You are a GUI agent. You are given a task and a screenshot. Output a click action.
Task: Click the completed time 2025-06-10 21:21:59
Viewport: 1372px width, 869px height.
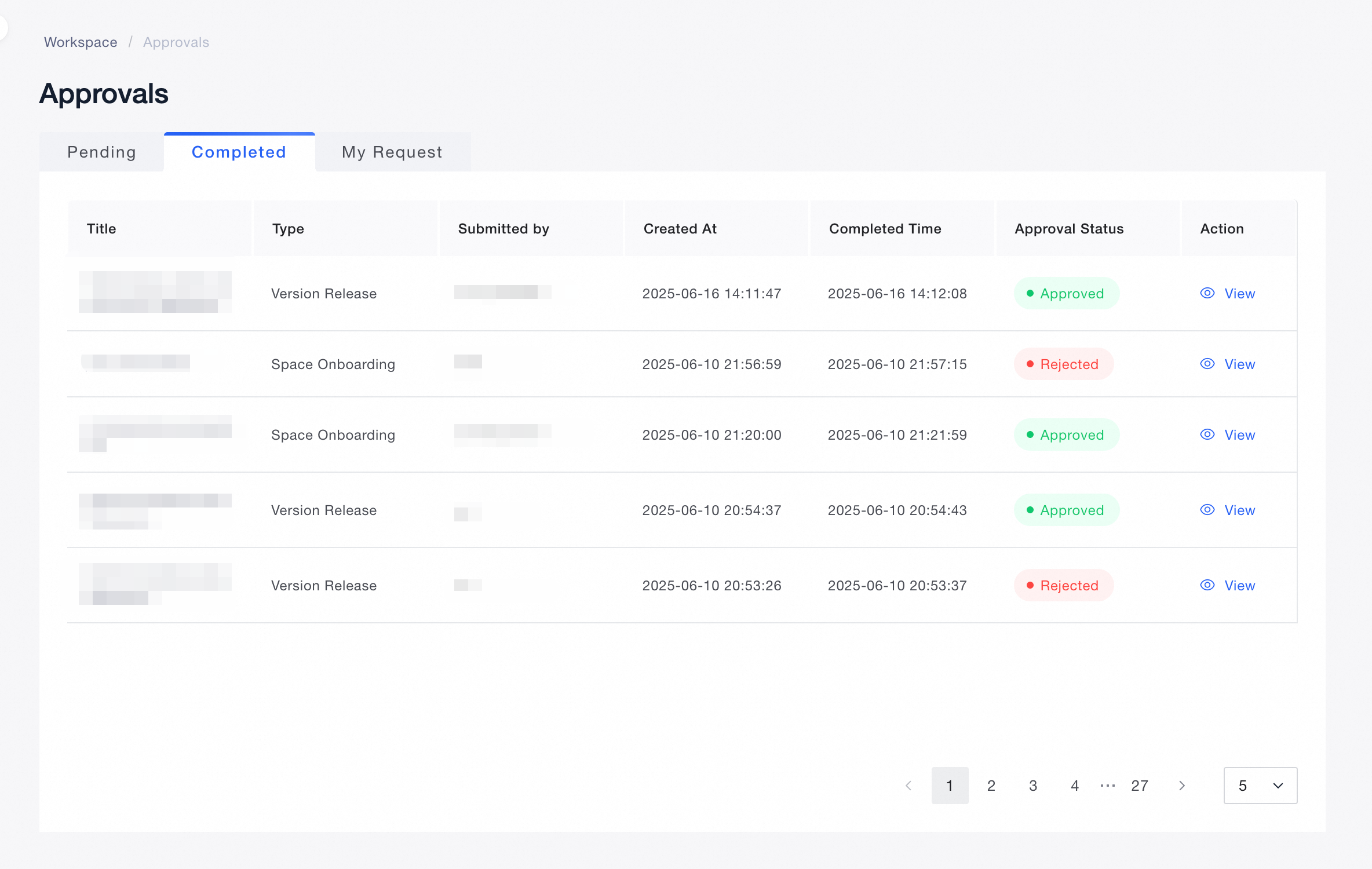(x=897, y=434)
